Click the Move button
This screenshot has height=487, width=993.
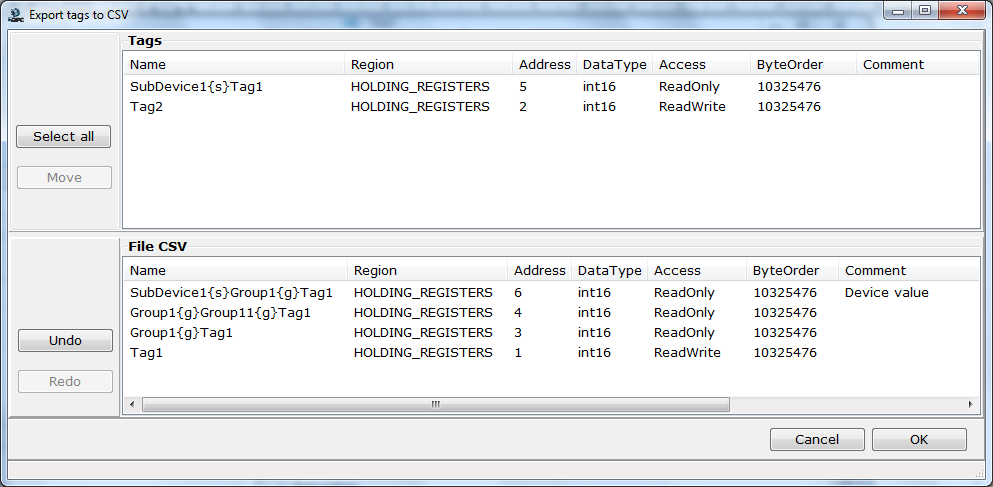64,178
